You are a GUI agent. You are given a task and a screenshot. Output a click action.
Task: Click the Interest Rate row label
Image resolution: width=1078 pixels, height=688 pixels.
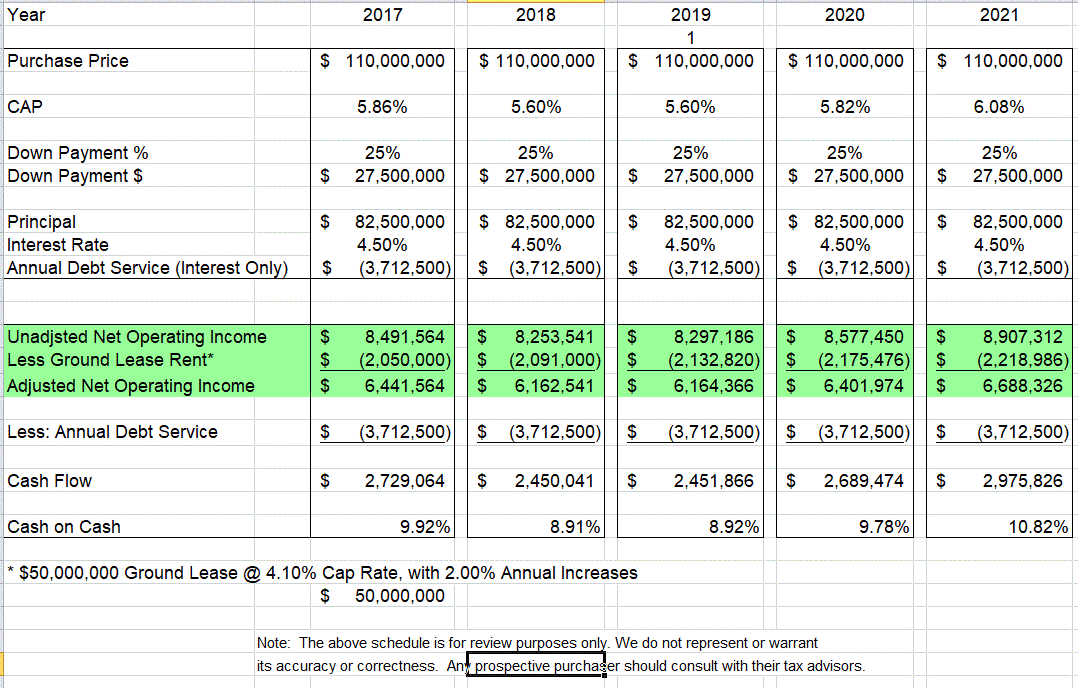pos(58,245)
